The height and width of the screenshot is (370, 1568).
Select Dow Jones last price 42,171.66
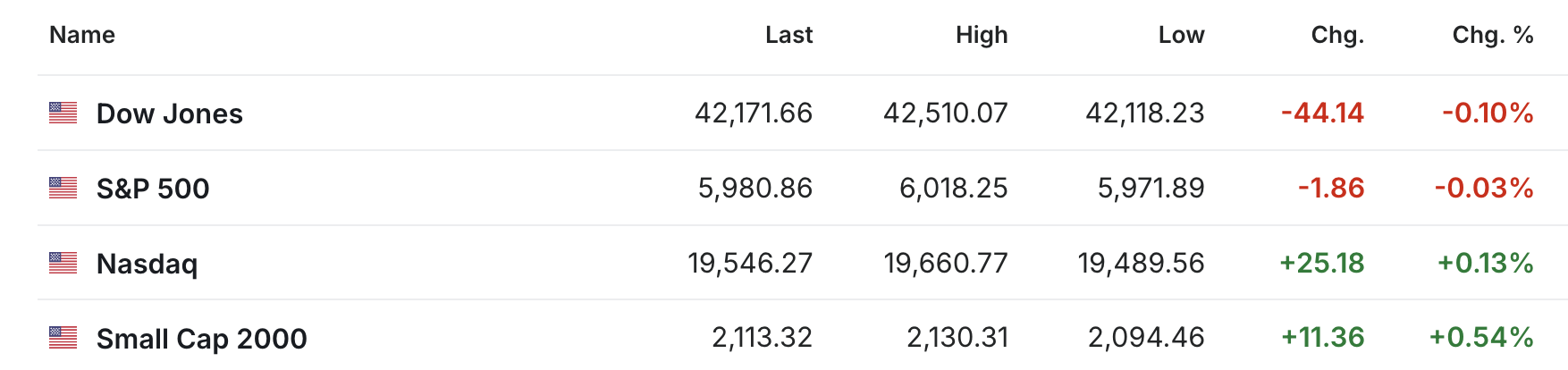tap(754, 114)
